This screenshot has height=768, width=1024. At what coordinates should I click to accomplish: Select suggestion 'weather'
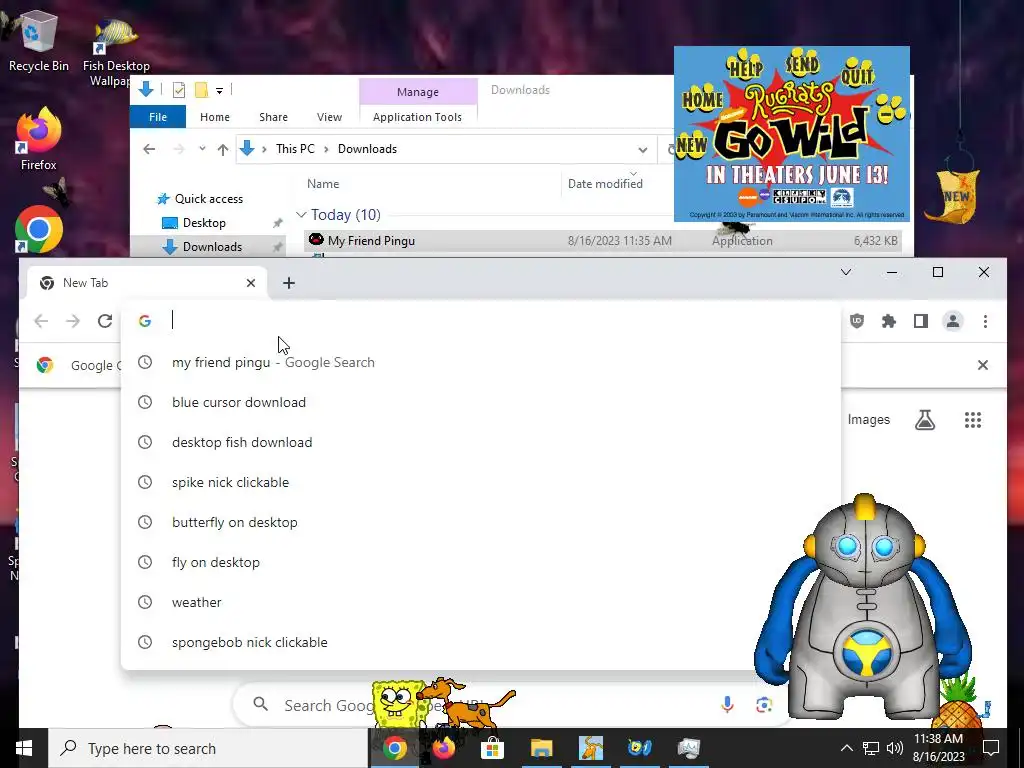point(481,602)
